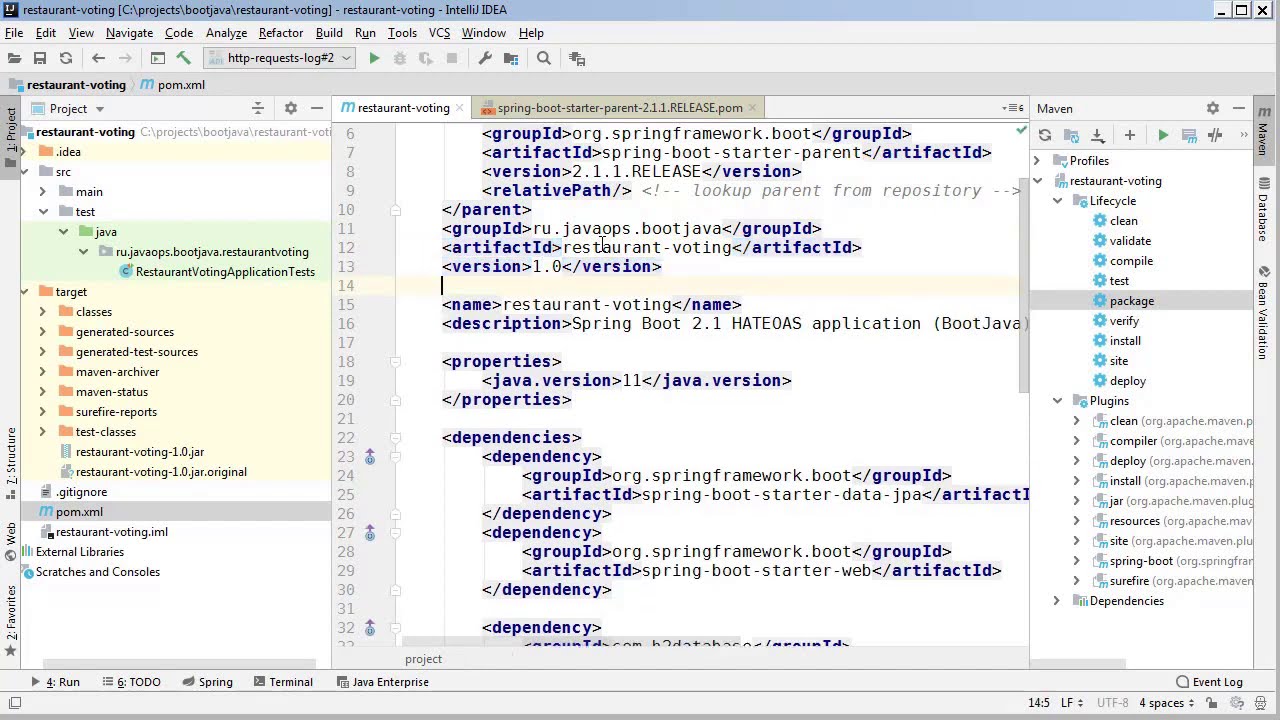This screenshot has width=1280, height=720.
Task: Run http-requests-log#2 with the green play icon
Action: click(x=374, y=58)
